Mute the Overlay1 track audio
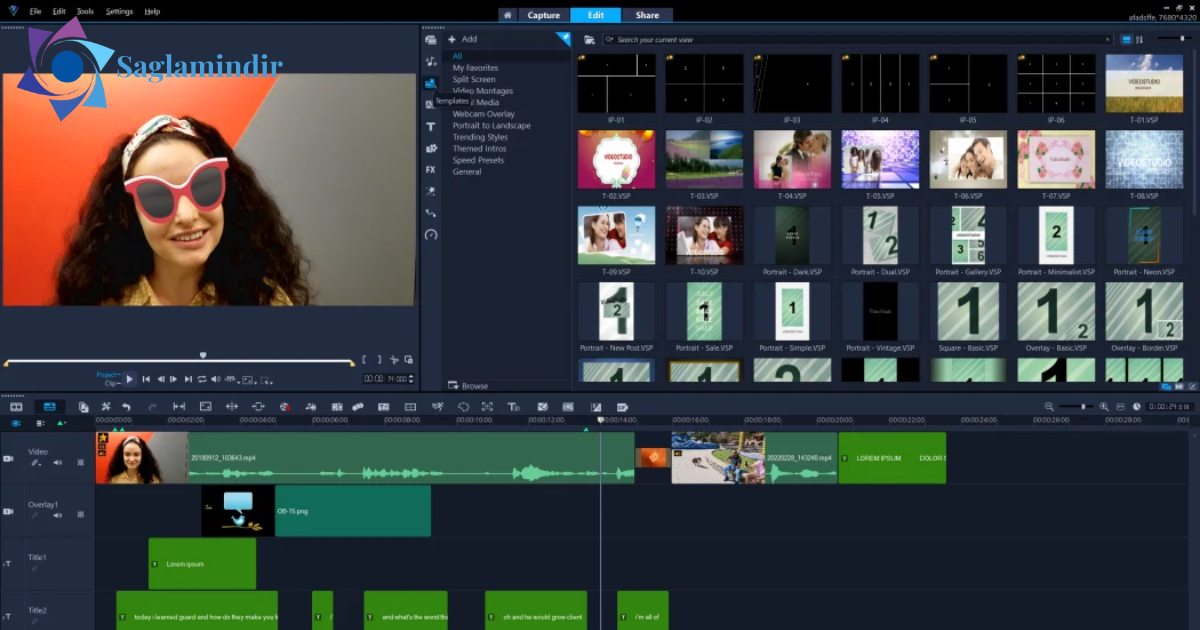This screenshot has height=630, width=1200. coord(57,516)
